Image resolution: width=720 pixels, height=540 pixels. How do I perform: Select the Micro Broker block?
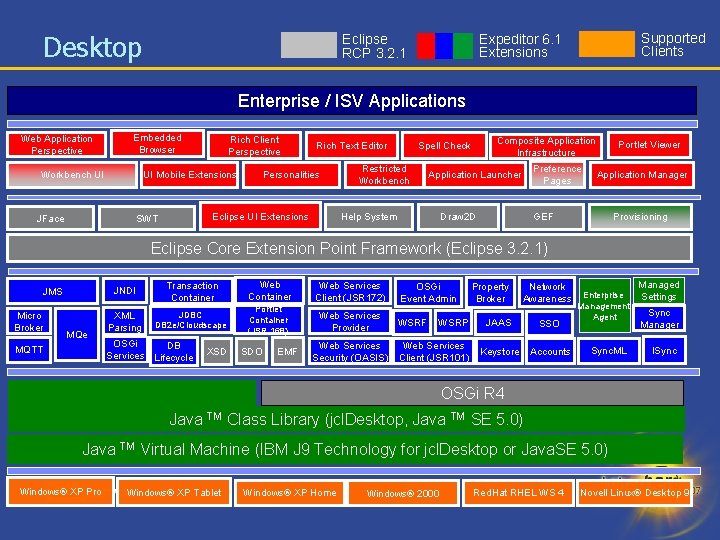pyautogui.click(x=29, y=321)
